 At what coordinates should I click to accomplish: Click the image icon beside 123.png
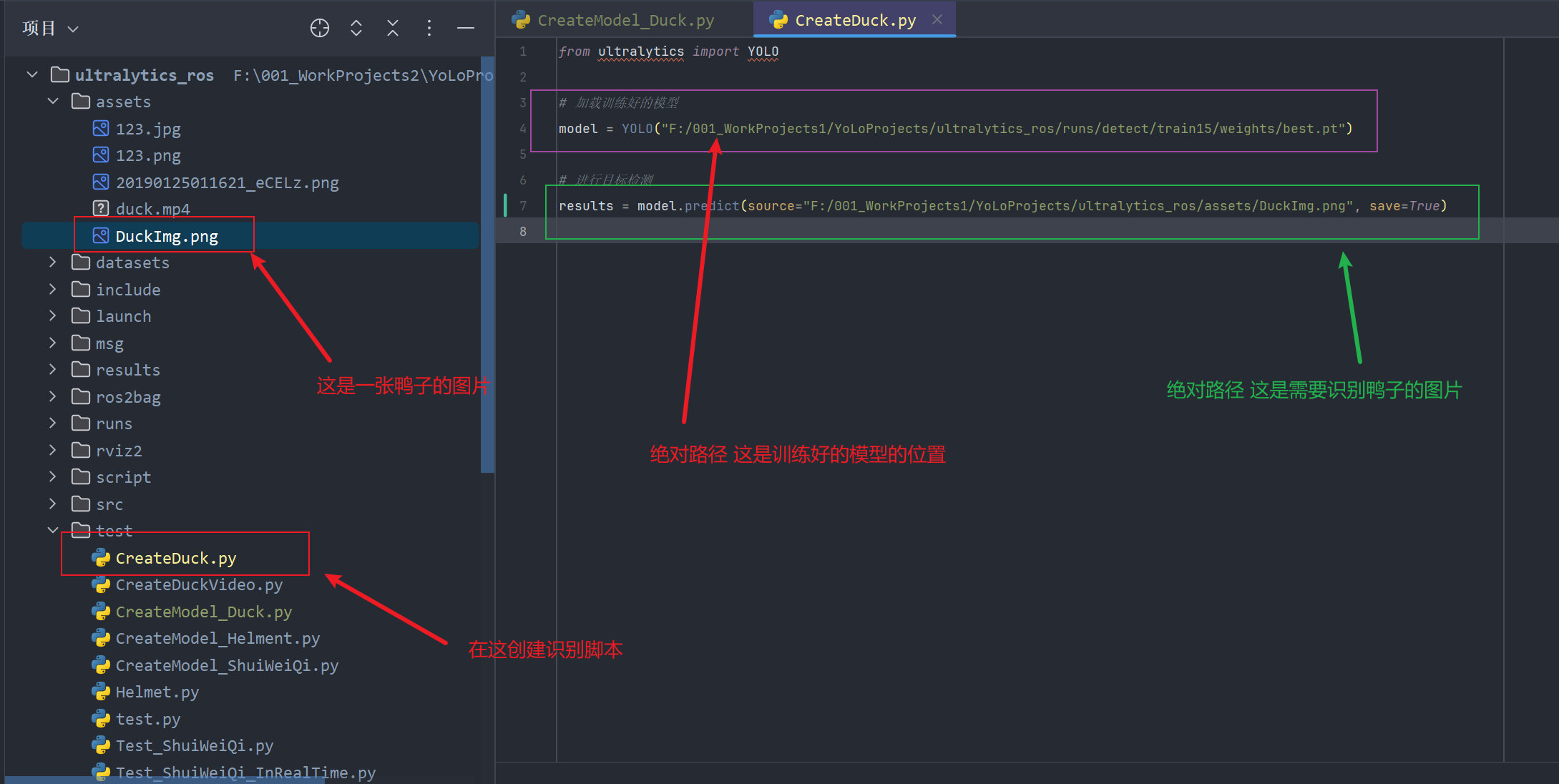[100, 155]
